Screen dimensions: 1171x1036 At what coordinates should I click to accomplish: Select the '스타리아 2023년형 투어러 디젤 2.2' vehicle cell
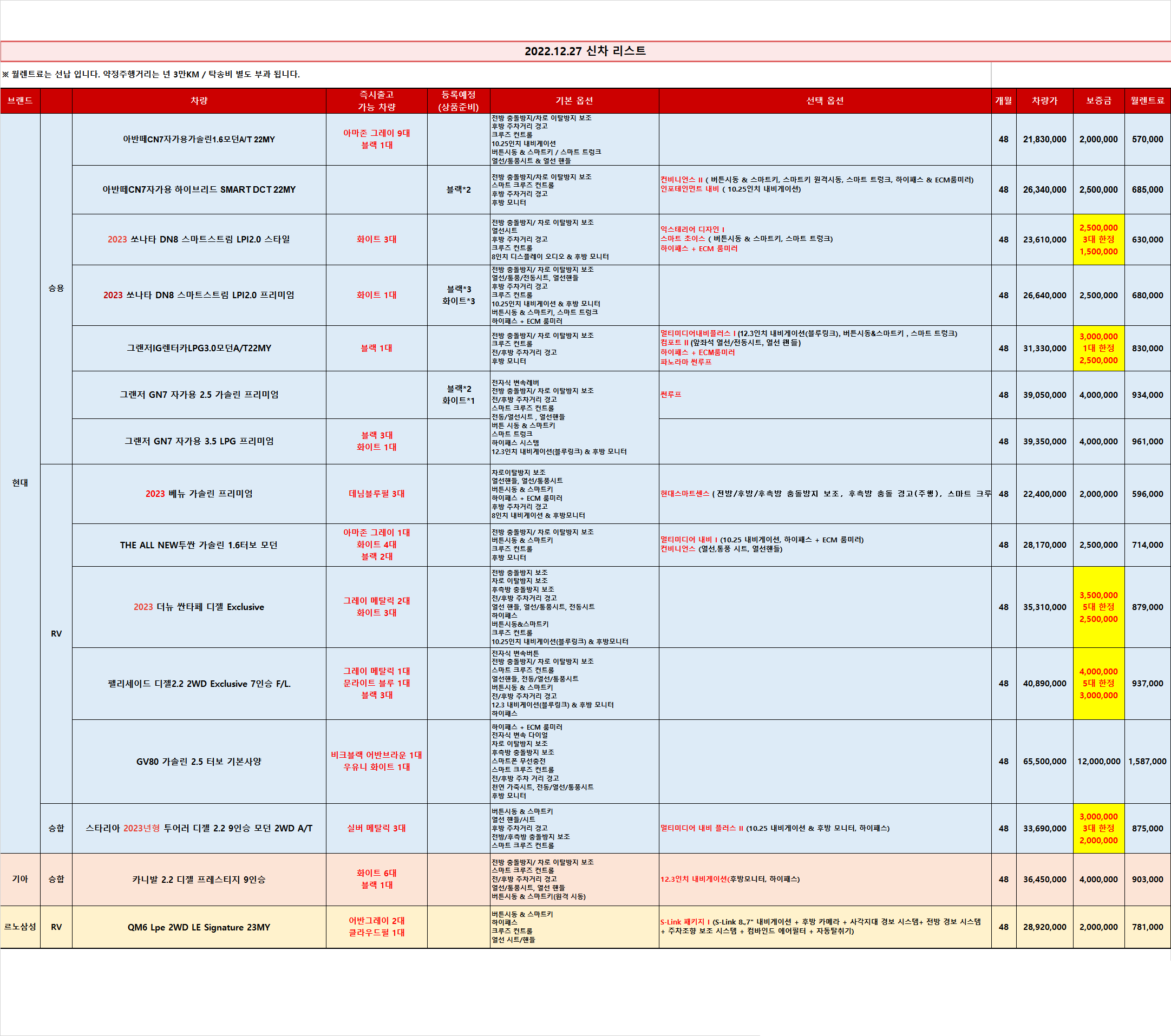[199, 828]
